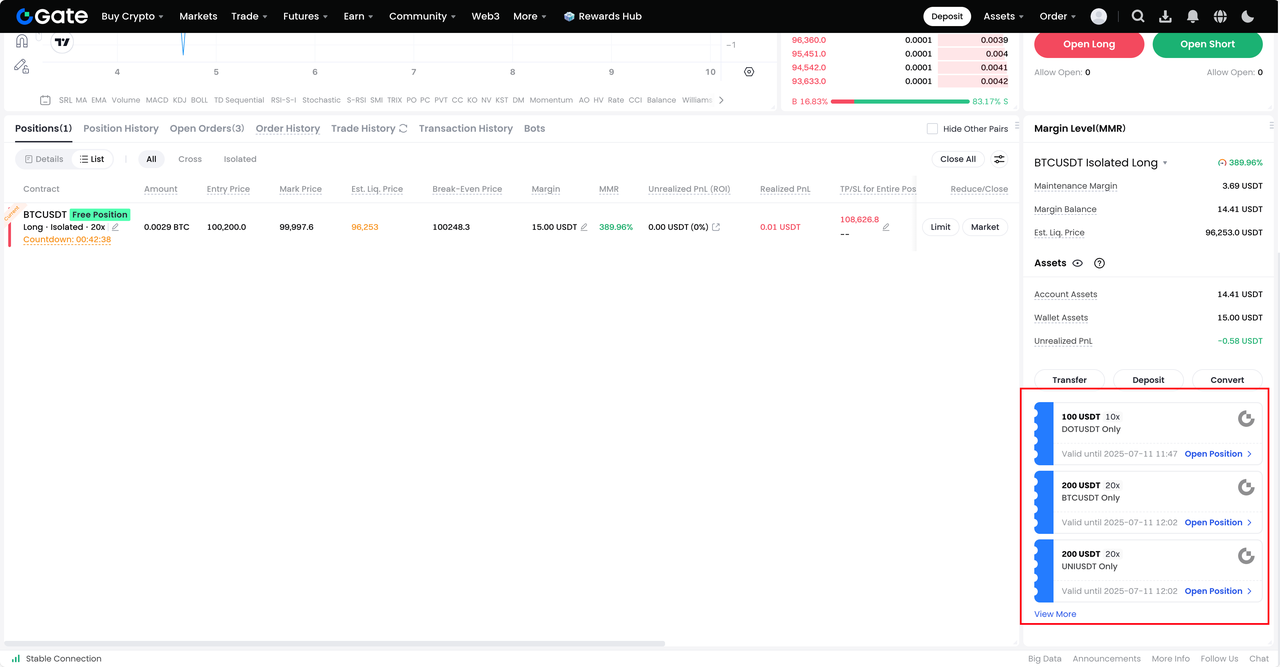Toggle the Assets visibility eye icon
Viewport: 1280px width, 667px height.
[1078, 263]
